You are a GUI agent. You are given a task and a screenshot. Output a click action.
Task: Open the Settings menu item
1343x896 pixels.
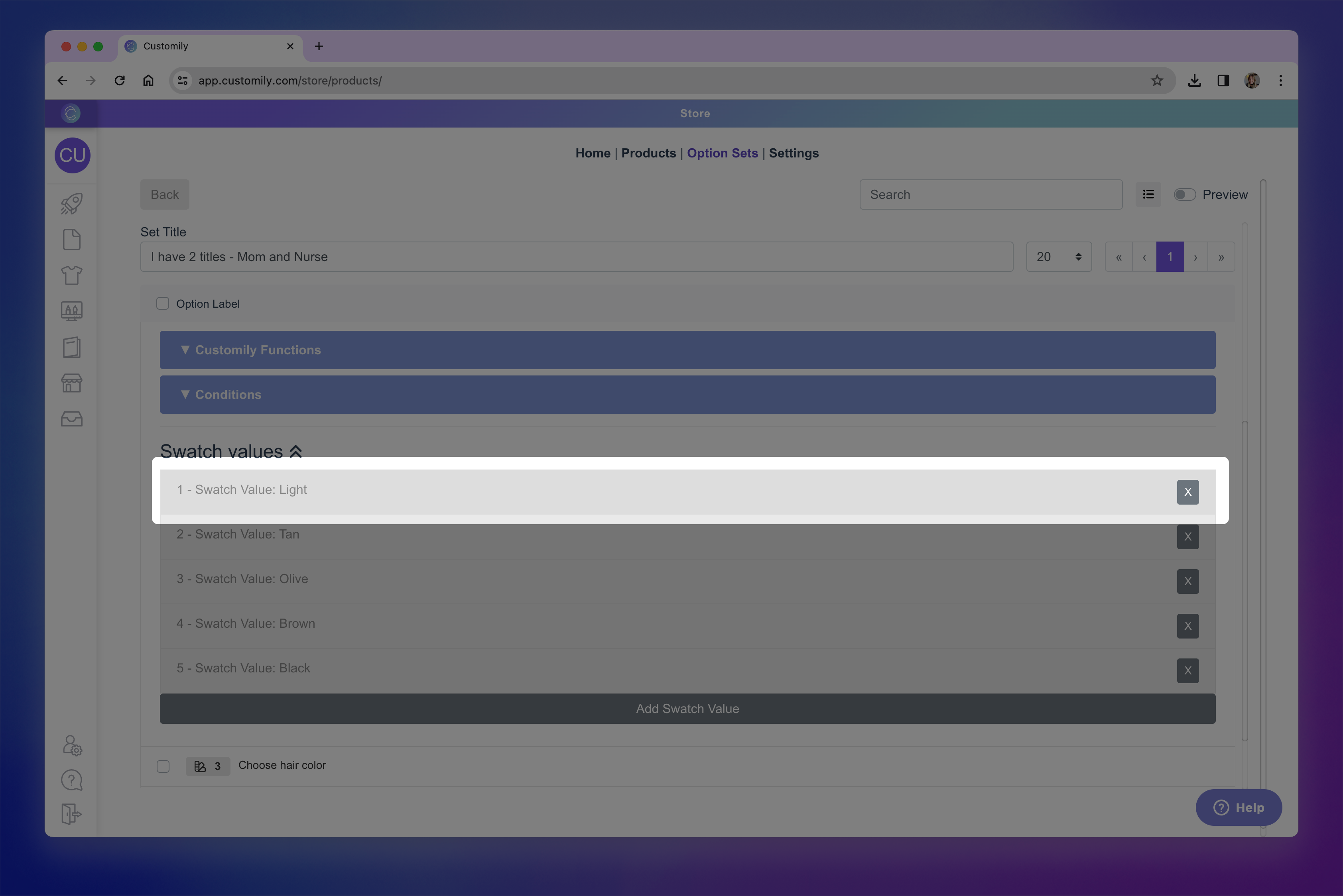(794, 153)
